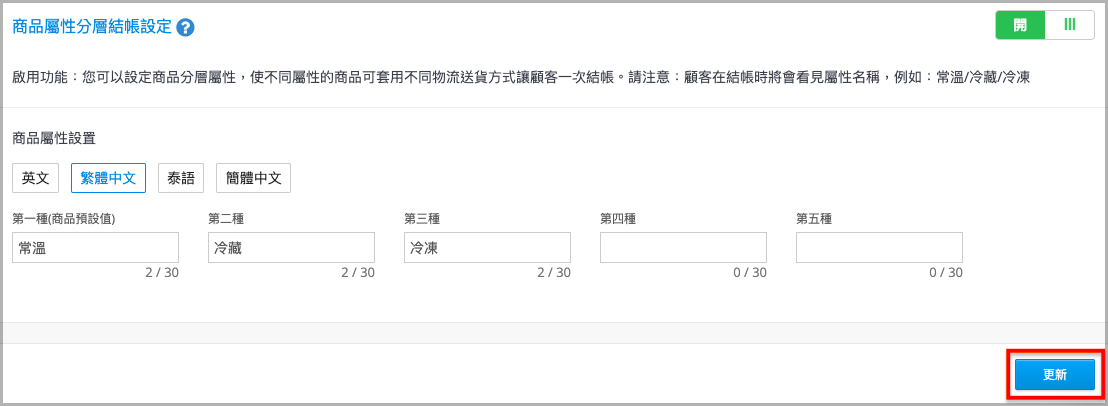
Task: Select the 繁體中文 language tab
Action: (x=108, y=178)
